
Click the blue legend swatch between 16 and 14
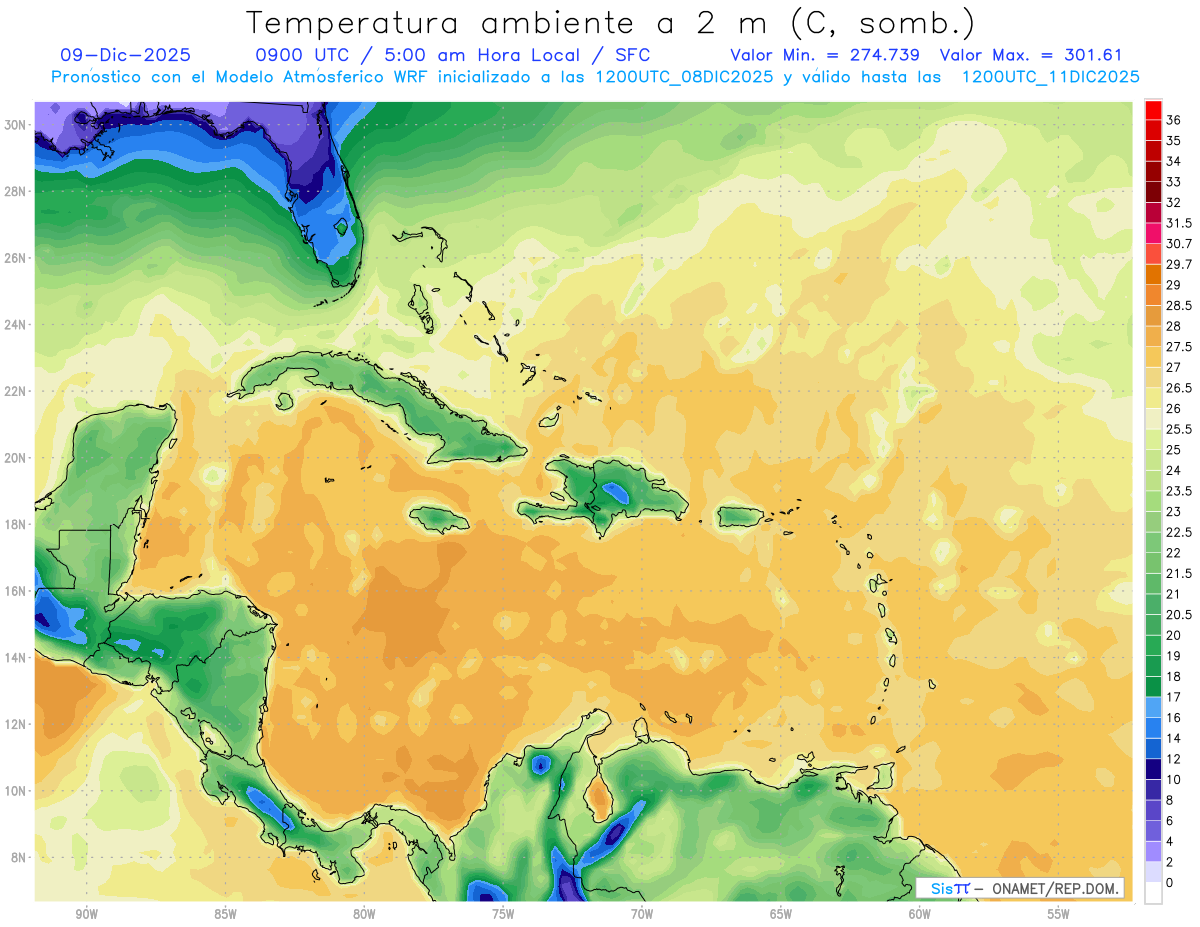pos(1153,729)
